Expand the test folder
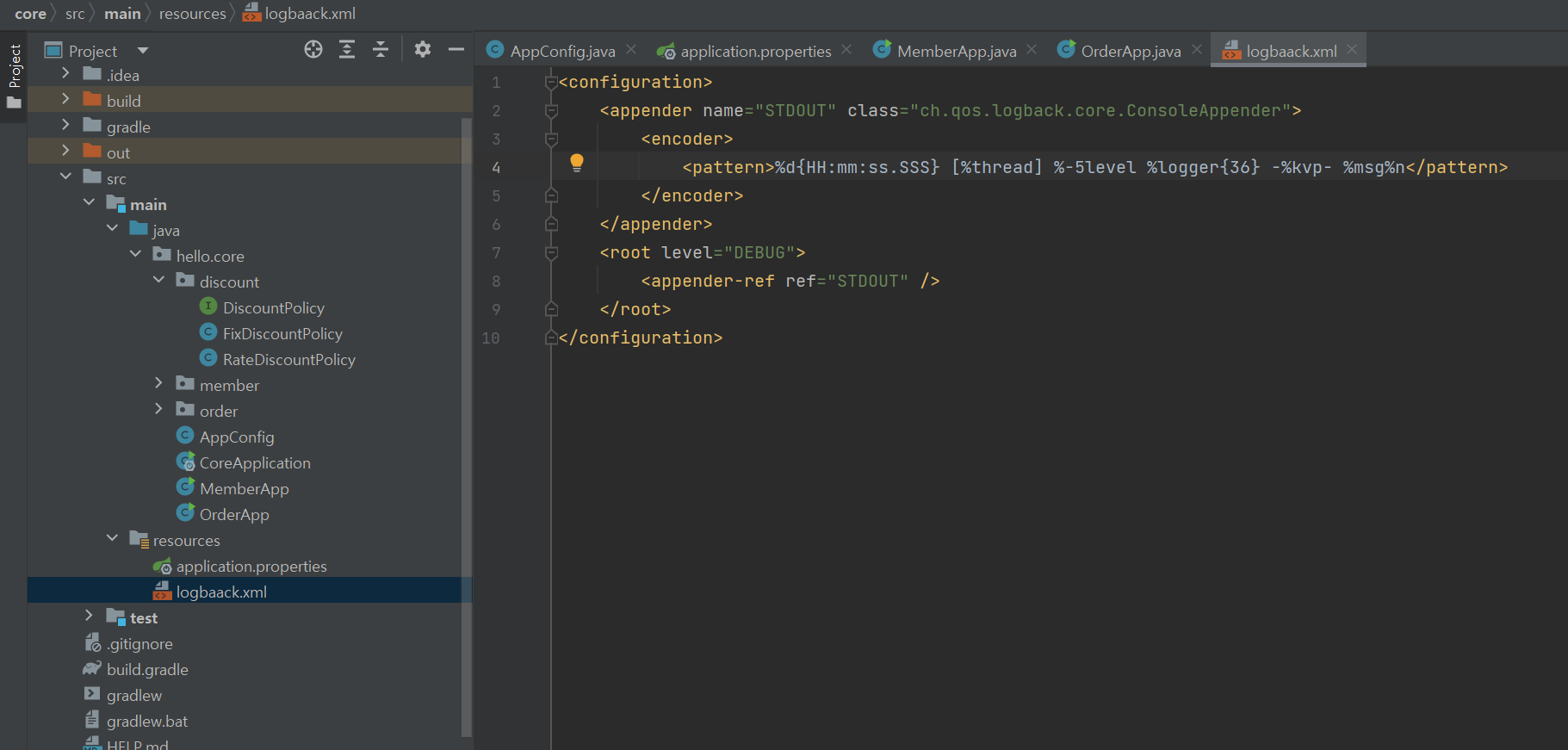The width and height of the screenshot is (1568, 750). click(x=89, y=616)
